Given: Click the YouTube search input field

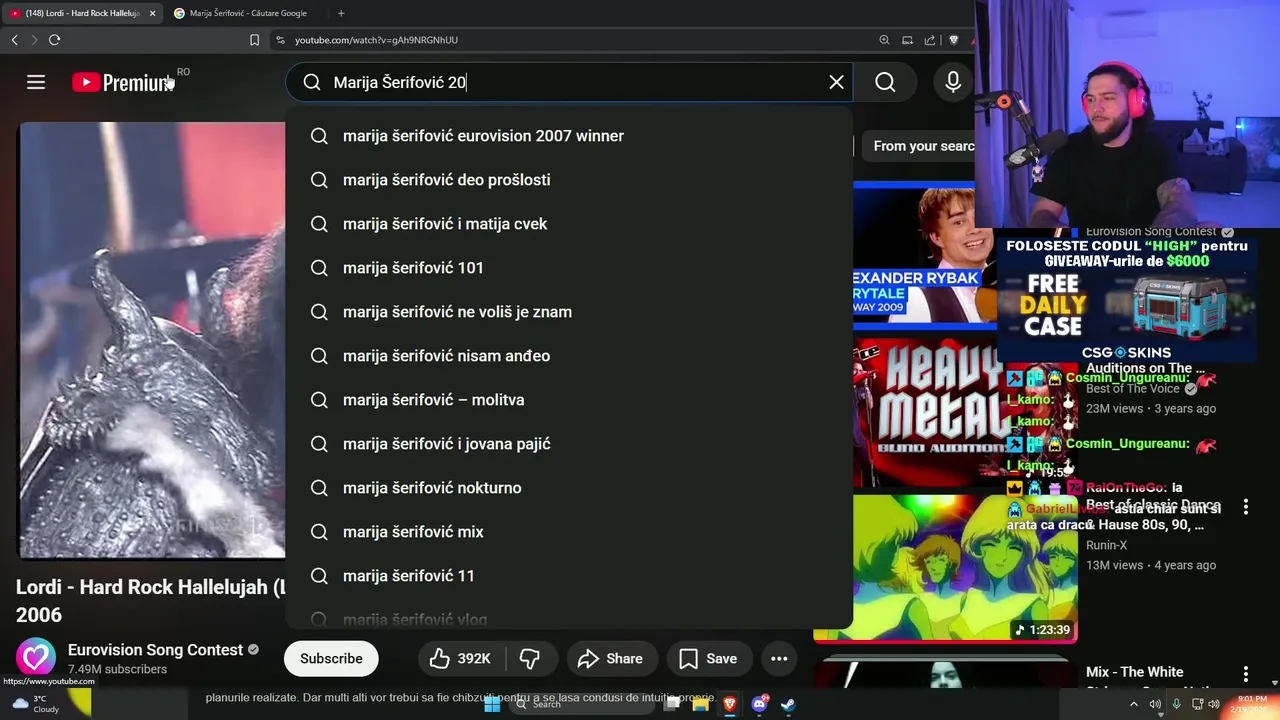Looking at the screenshot, I should (572, 82).
